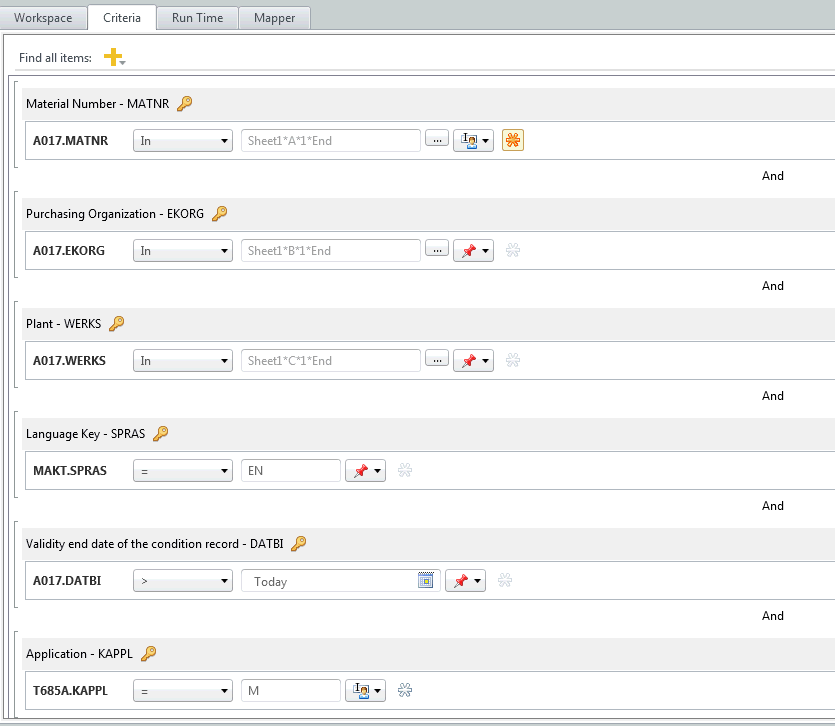835x726 pixels.
Task: Open the pin mode dropdown for A017.DATBI
Action: [465, 581]
